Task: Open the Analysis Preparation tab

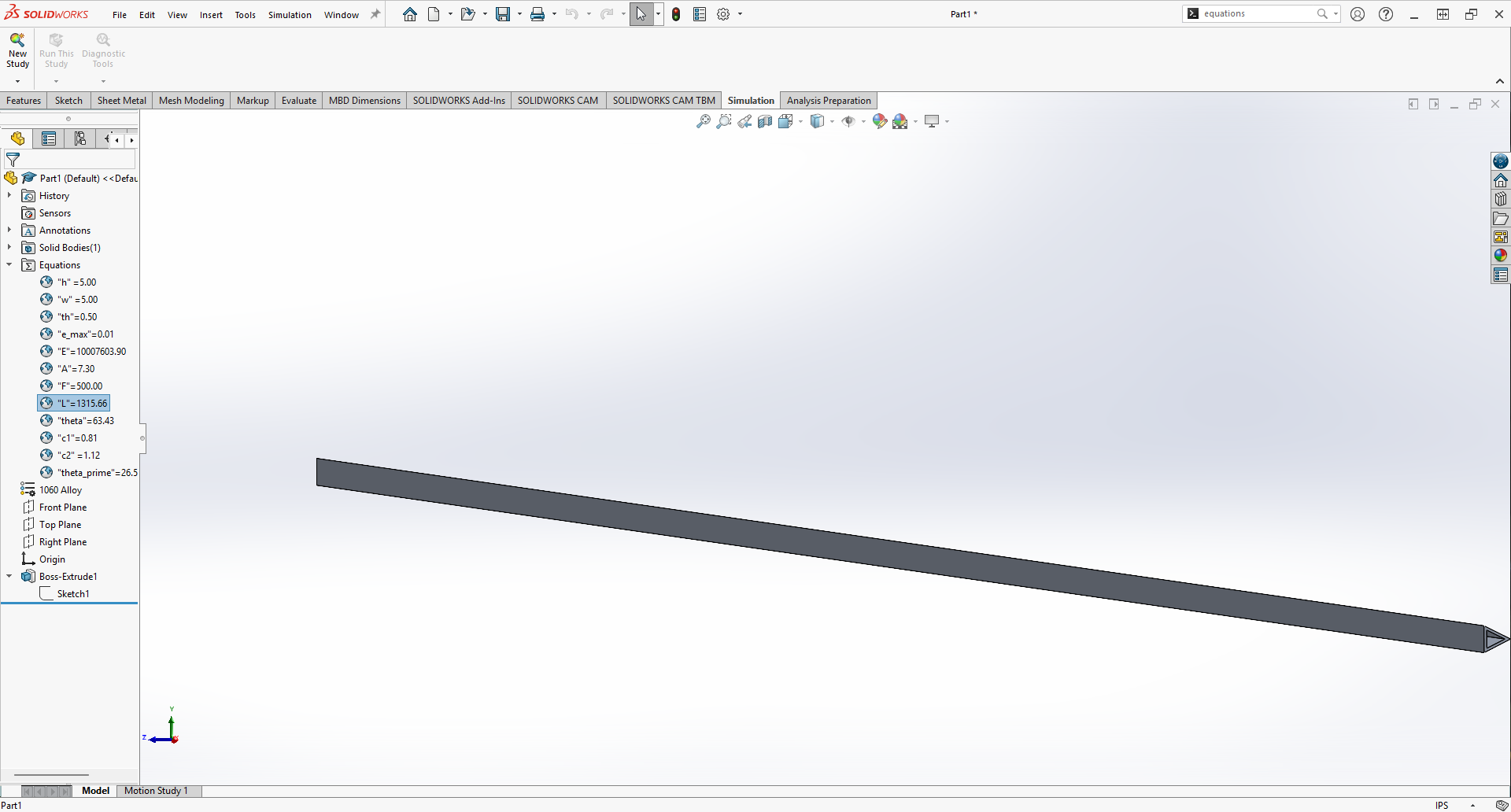Action: coord(829,101)
